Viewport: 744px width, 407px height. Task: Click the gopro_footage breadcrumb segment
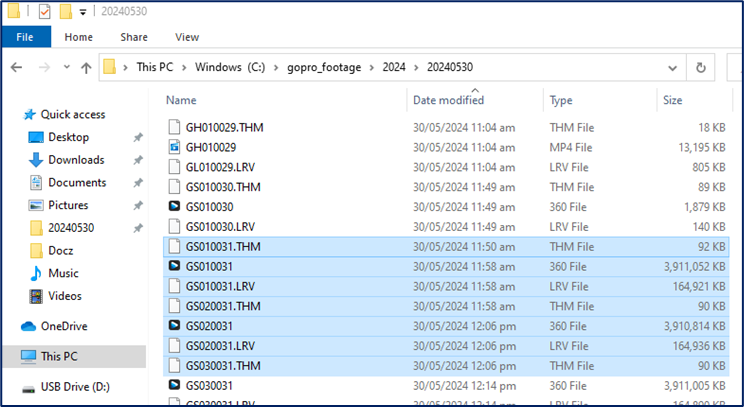point(324,67)
